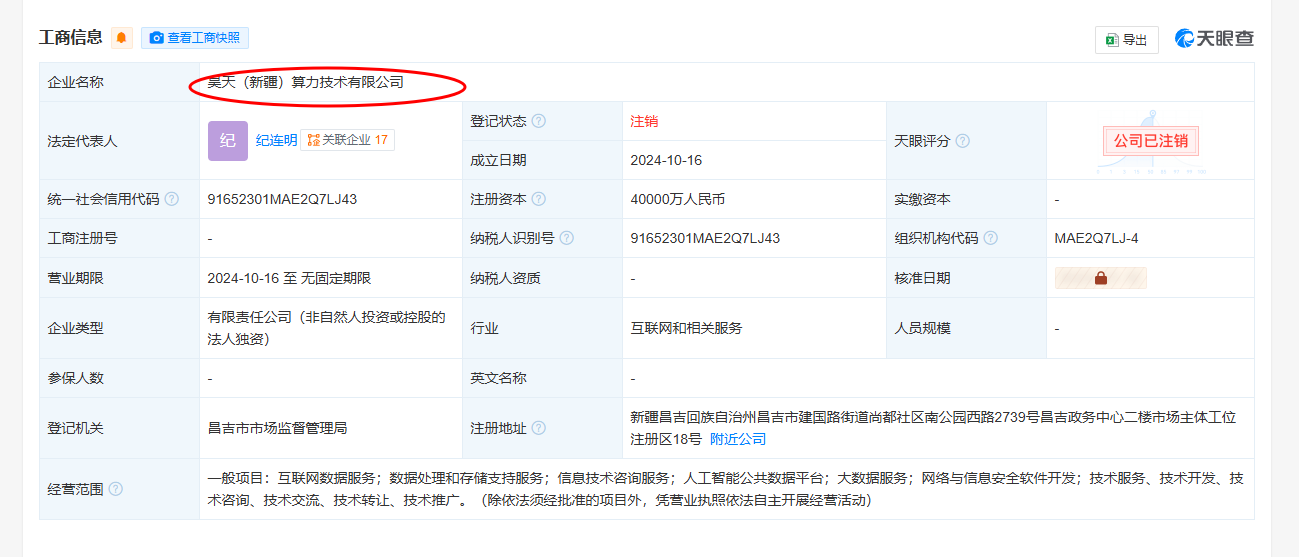This screenshot has width=1299, height=557.
Task: Select founding date 2024-10-16 value
Action: [666, 160]
